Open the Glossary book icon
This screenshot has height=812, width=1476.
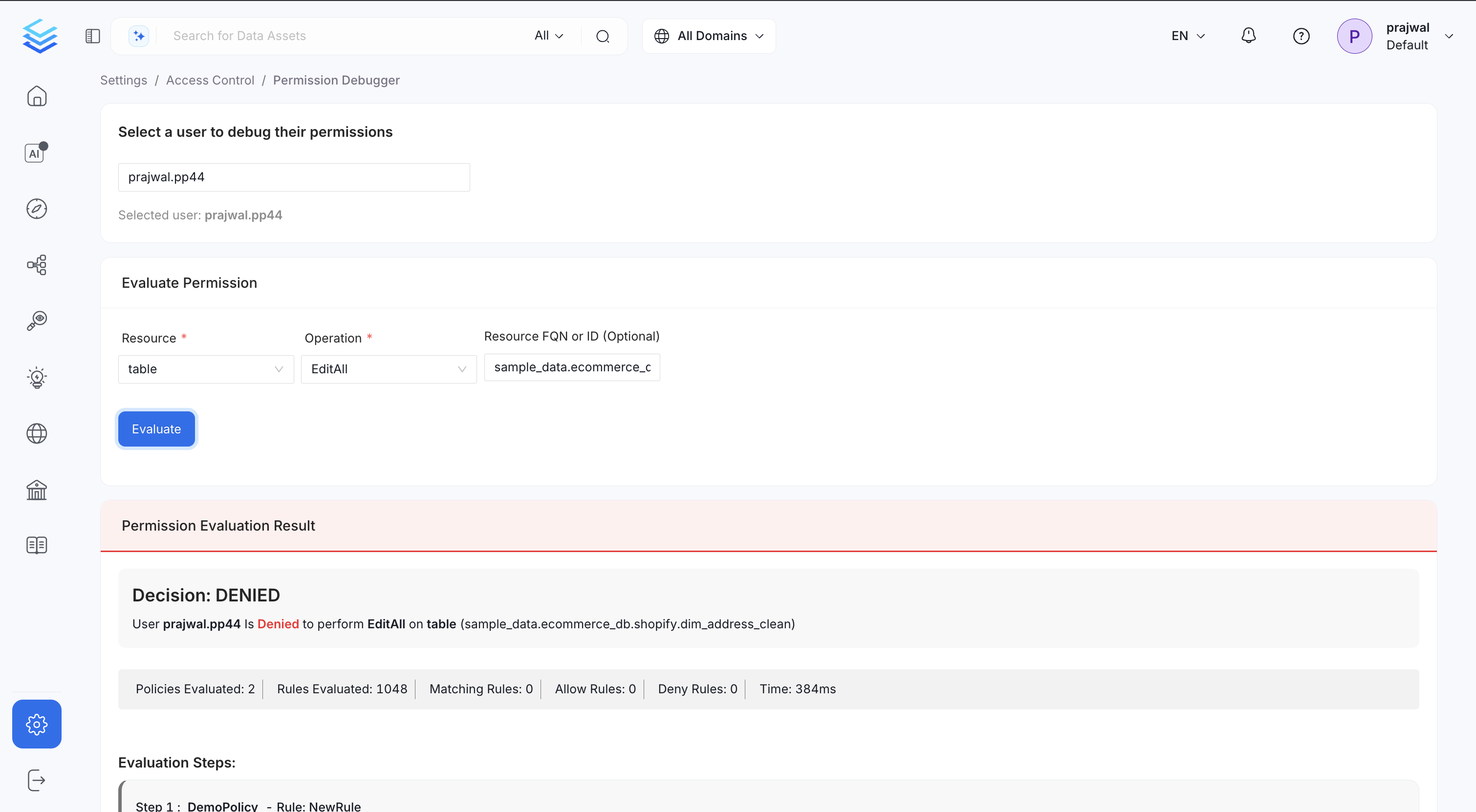coord(37,545)
